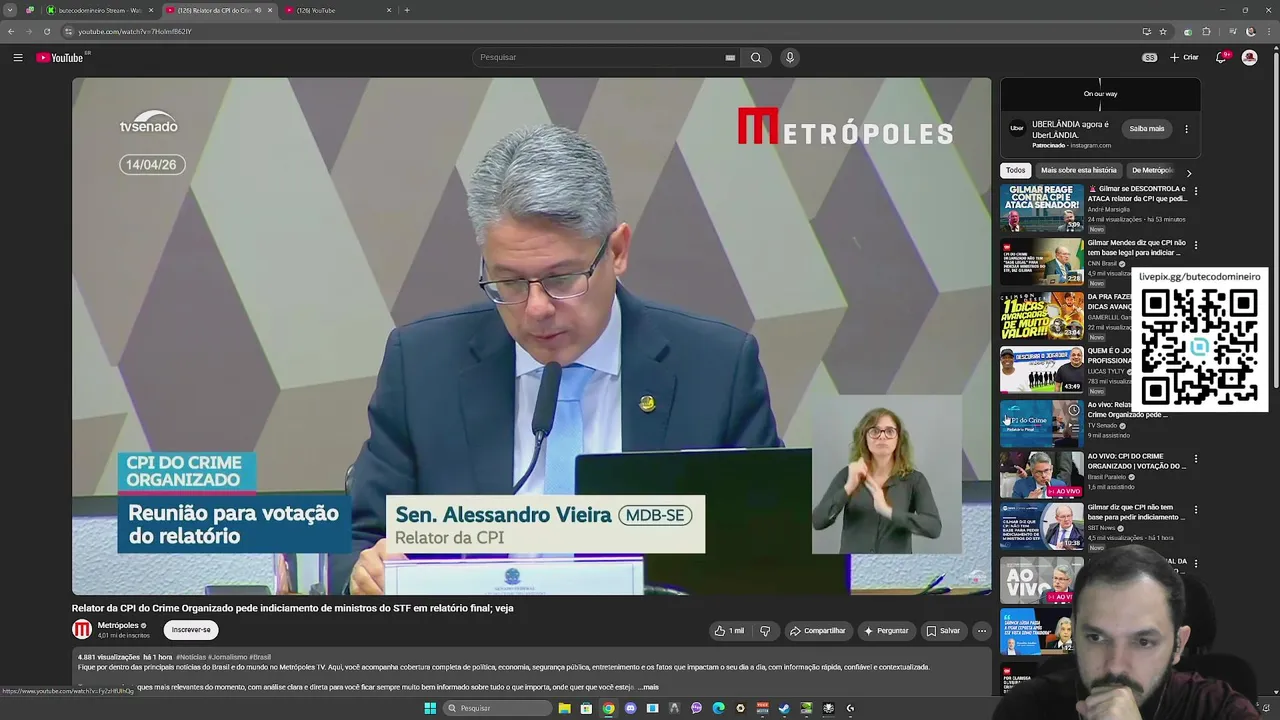Open the 11 DICAS avançadas thumbnail

(1041, 316)
